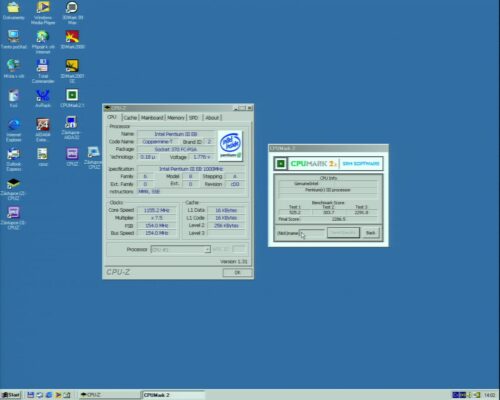Viewport: 500px width, 400px height.
Task: Click the CPU-Z title bar icon
Action: pyautogui.click(x=107, y=108)
